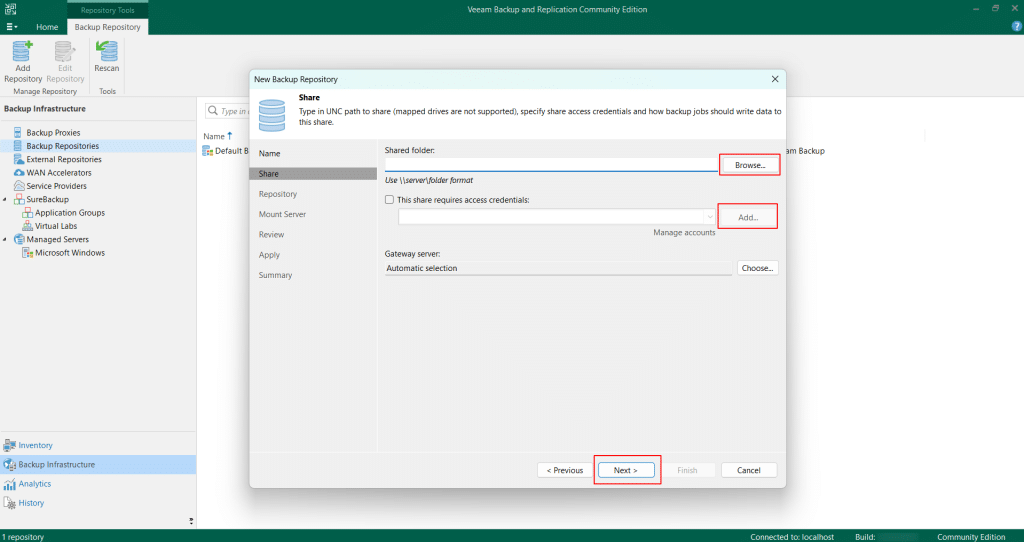Open the application main menu button
The image size is (1024, 542).
(x=12, y=27)
